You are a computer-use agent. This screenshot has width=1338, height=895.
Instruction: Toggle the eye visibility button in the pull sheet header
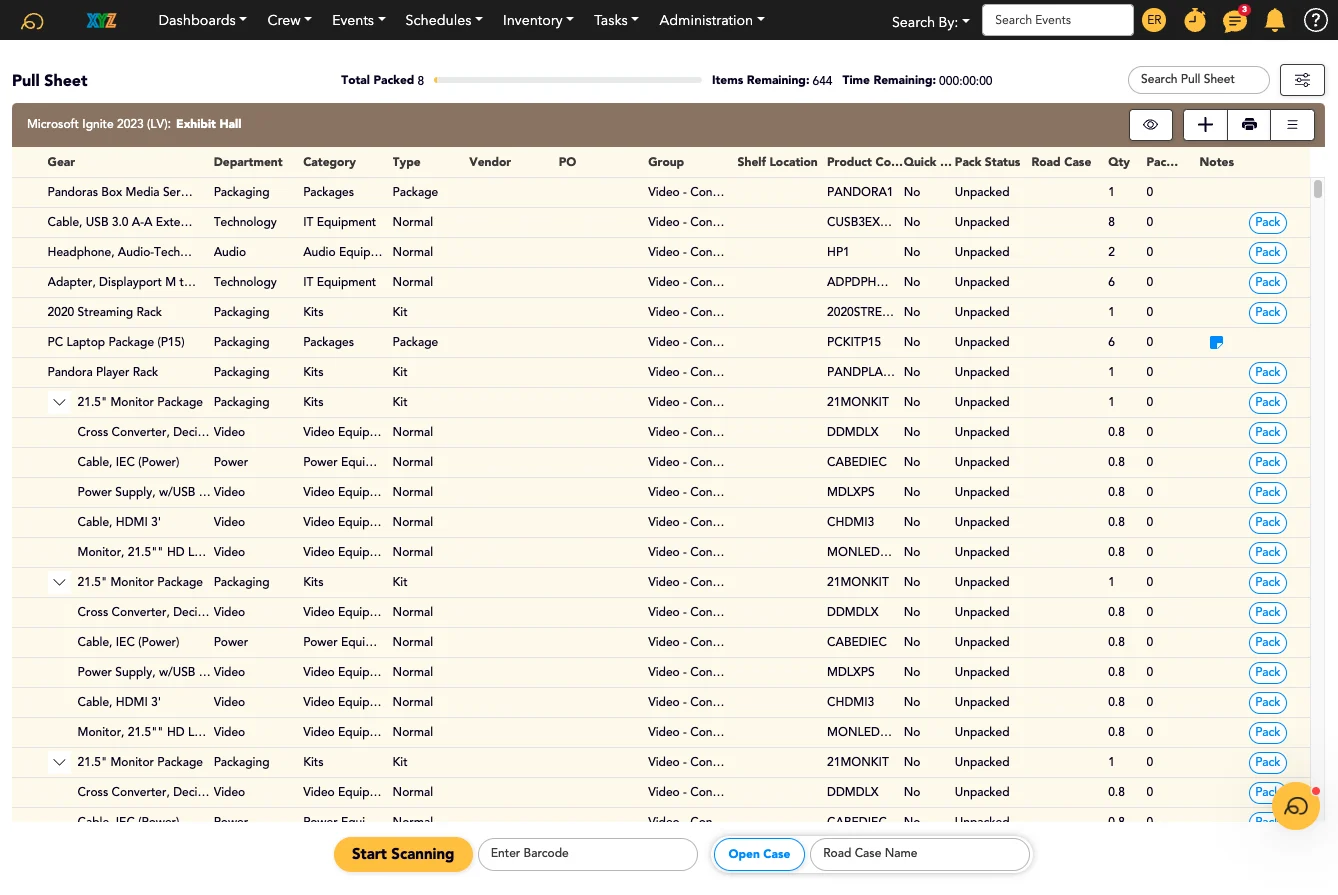[1151, 125]
